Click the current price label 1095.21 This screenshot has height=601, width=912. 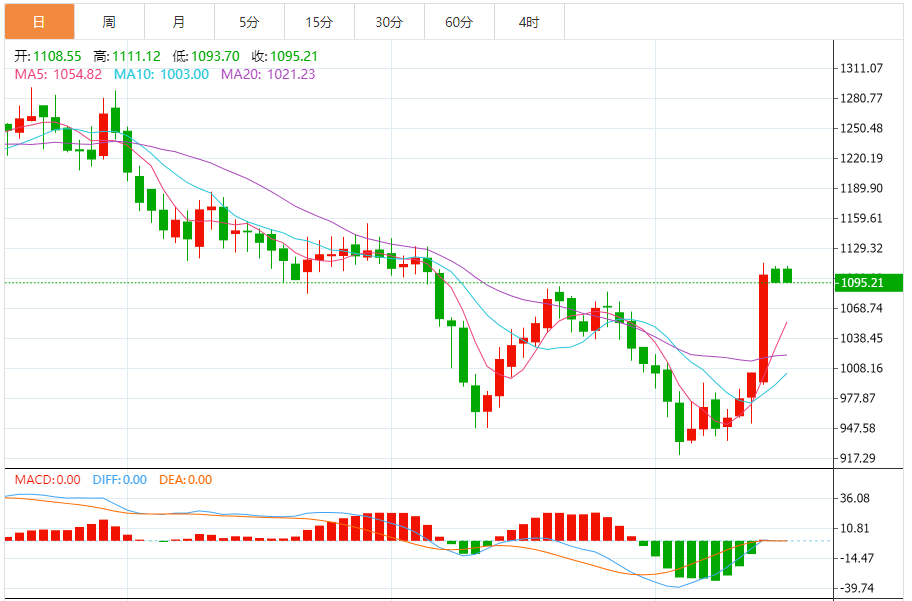click(x=868, y=283)
